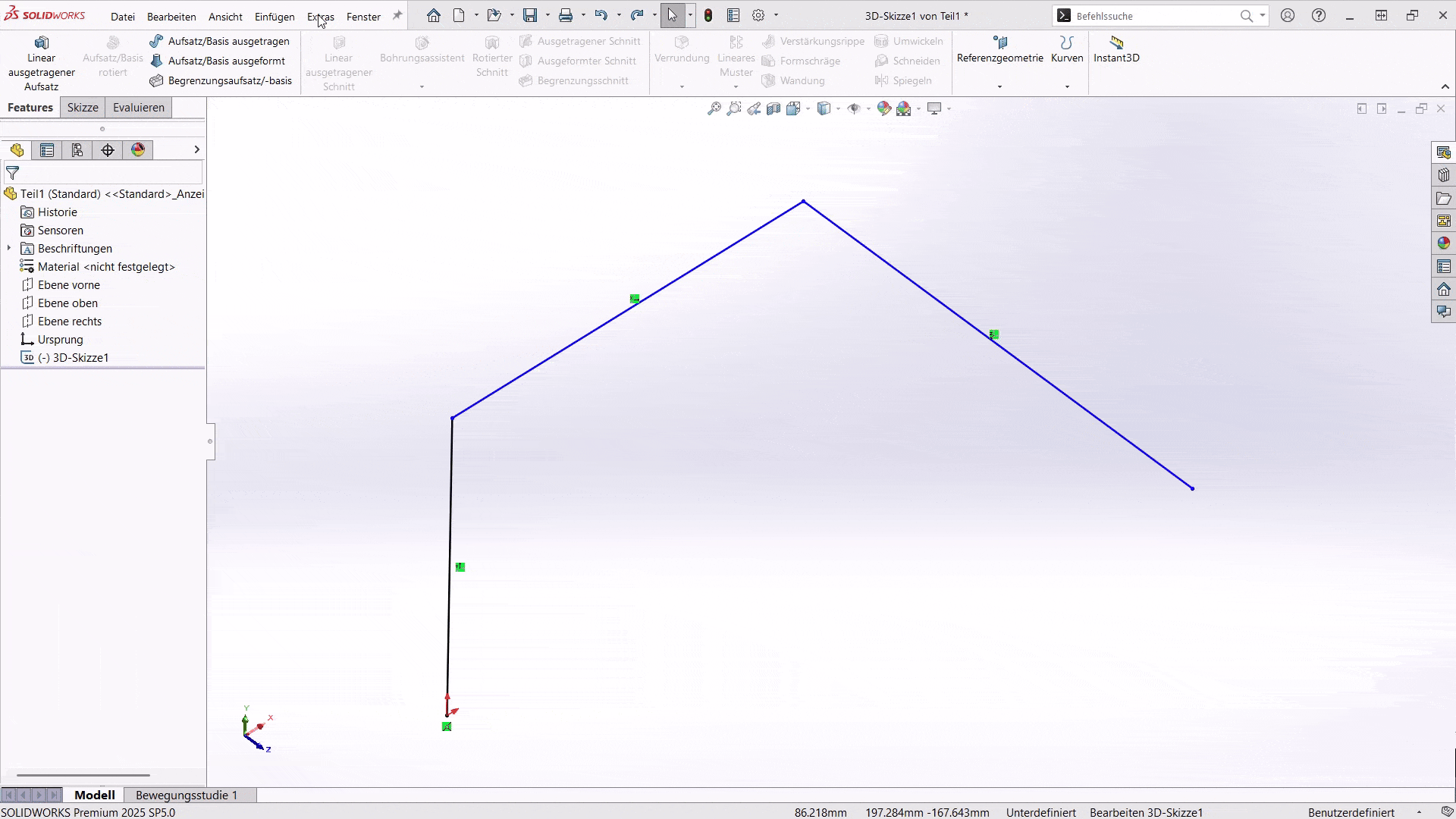Toggle Hide/Show Items via the eye icon
The width and height of the screenshot is (1456, 819).
pyautogui.click(x=854, y=108)
